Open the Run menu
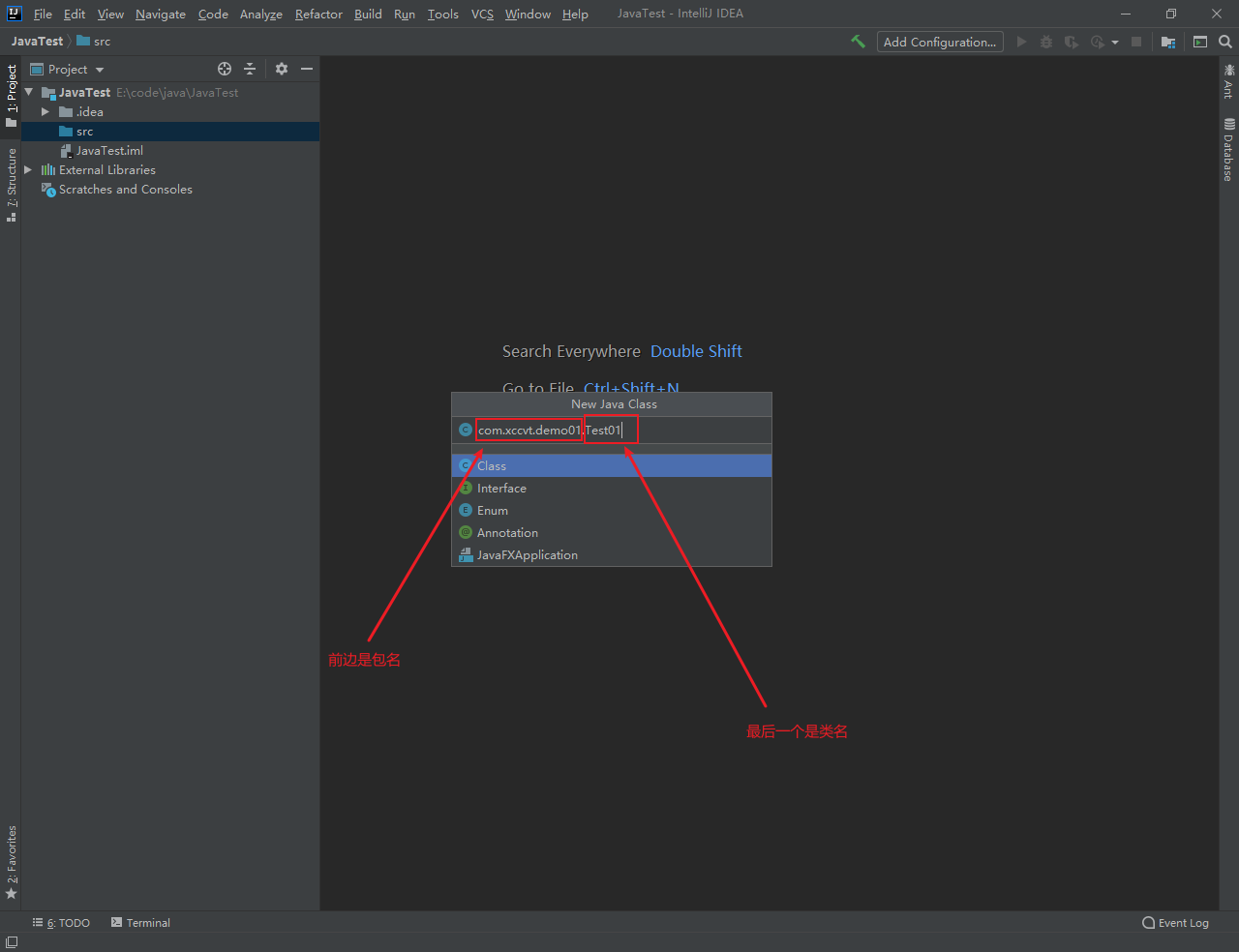The image size is (1239, 952). click(405, 14)
